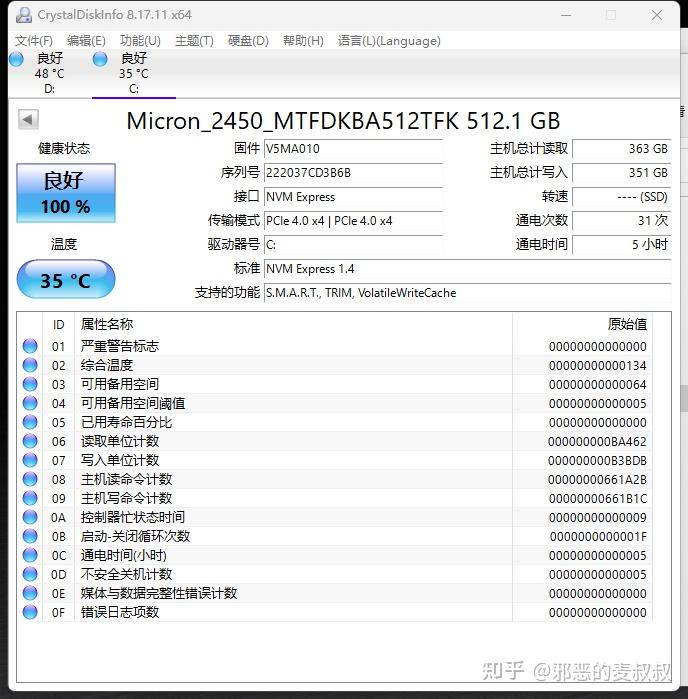Click raw value 0000000661B1C

597,498
